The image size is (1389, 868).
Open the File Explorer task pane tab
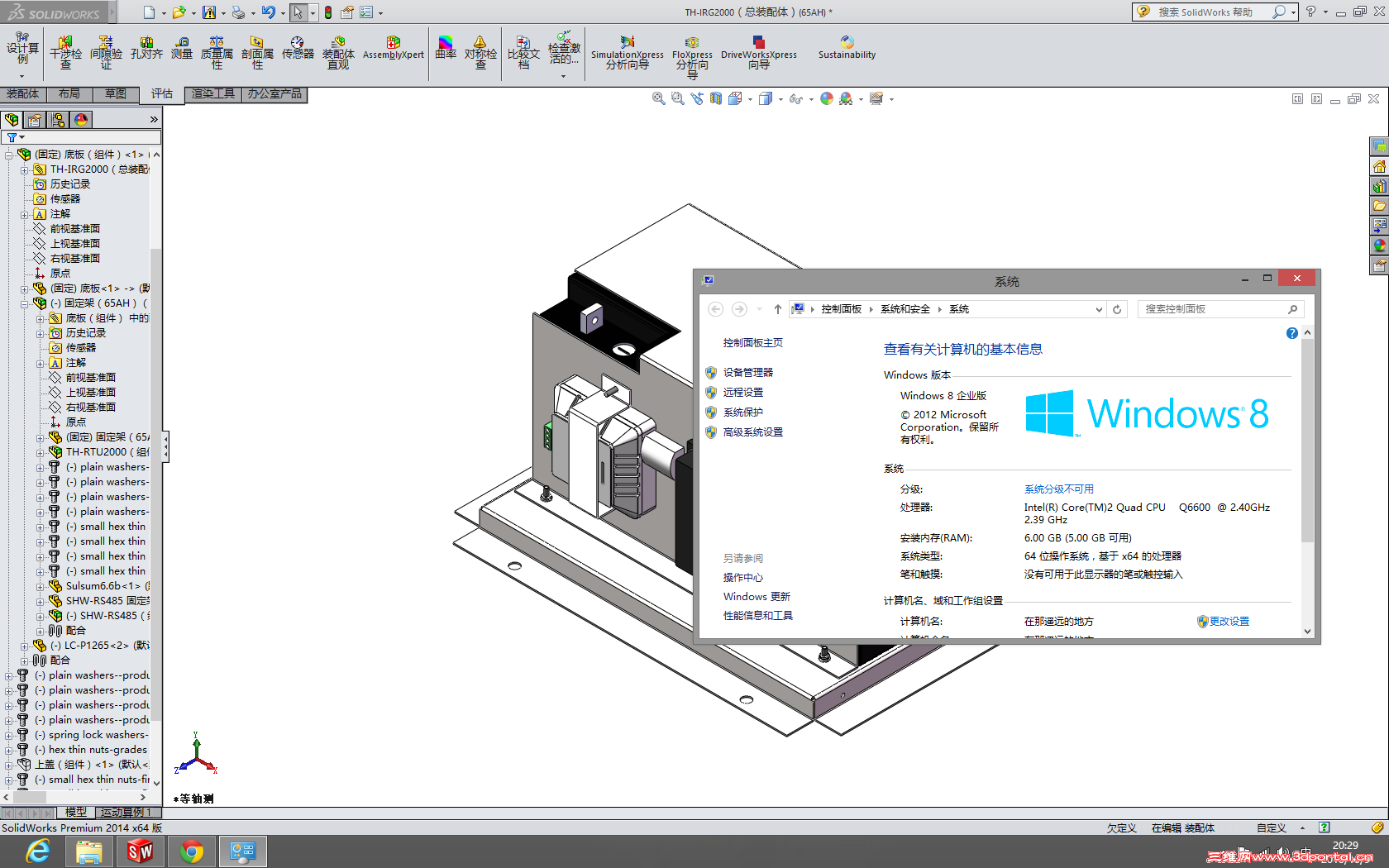(1379, 206)
